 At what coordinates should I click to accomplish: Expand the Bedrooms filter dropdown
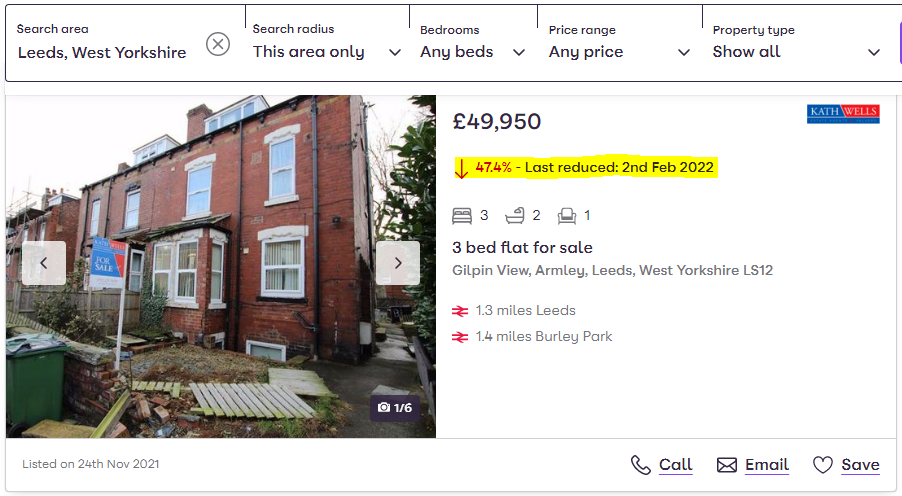[472, 52]
